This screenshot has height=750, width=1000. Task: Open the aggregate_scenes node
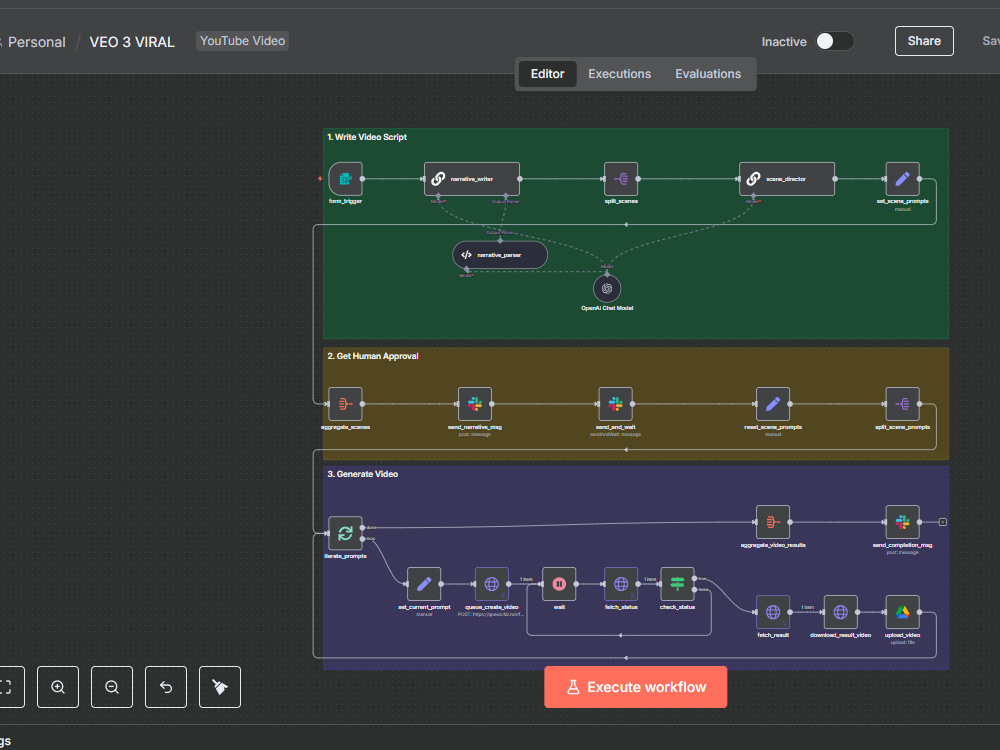345,404
